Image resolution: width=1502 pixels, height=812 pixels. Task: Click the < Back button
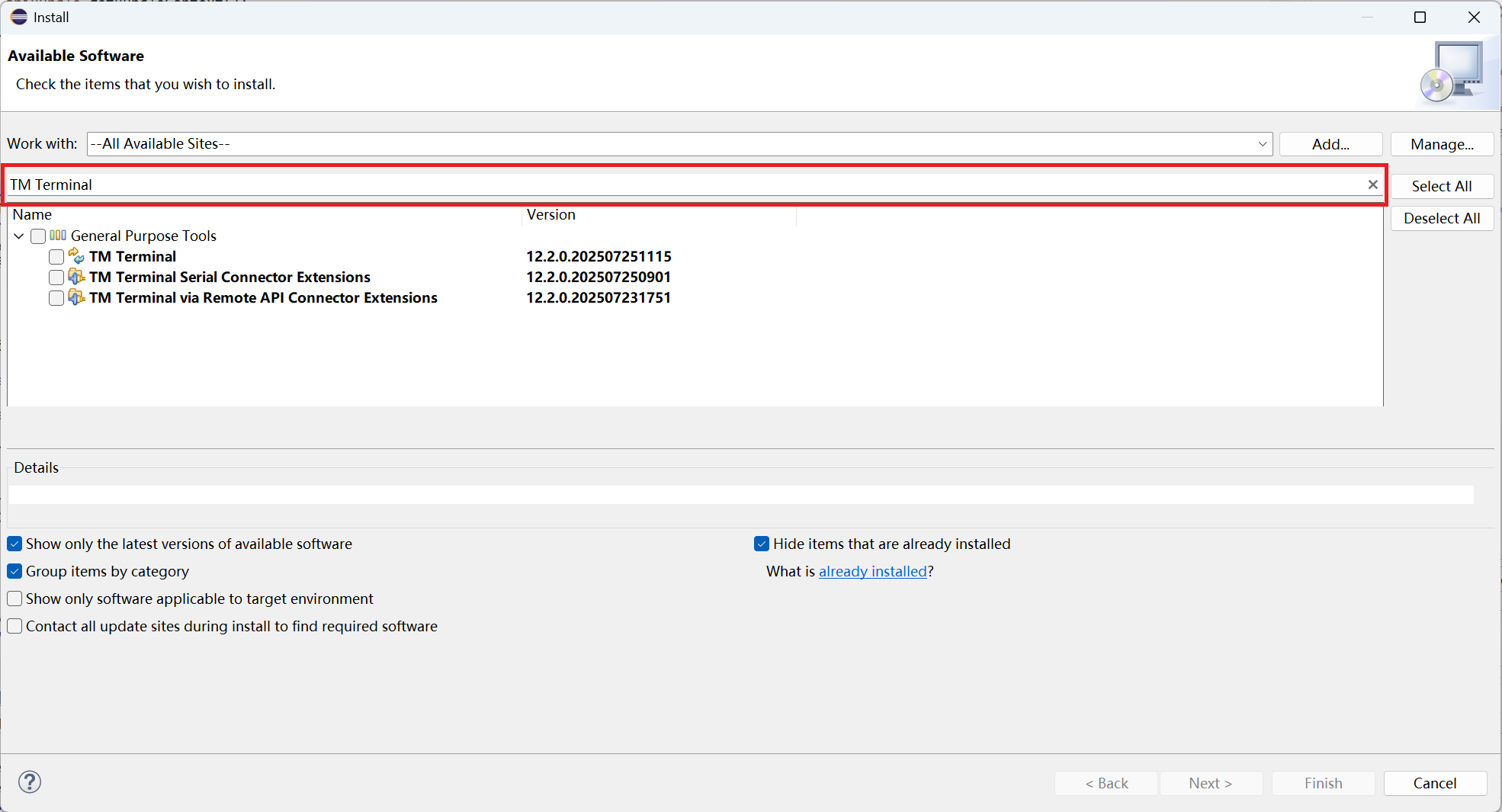(x=1106, y=783)
